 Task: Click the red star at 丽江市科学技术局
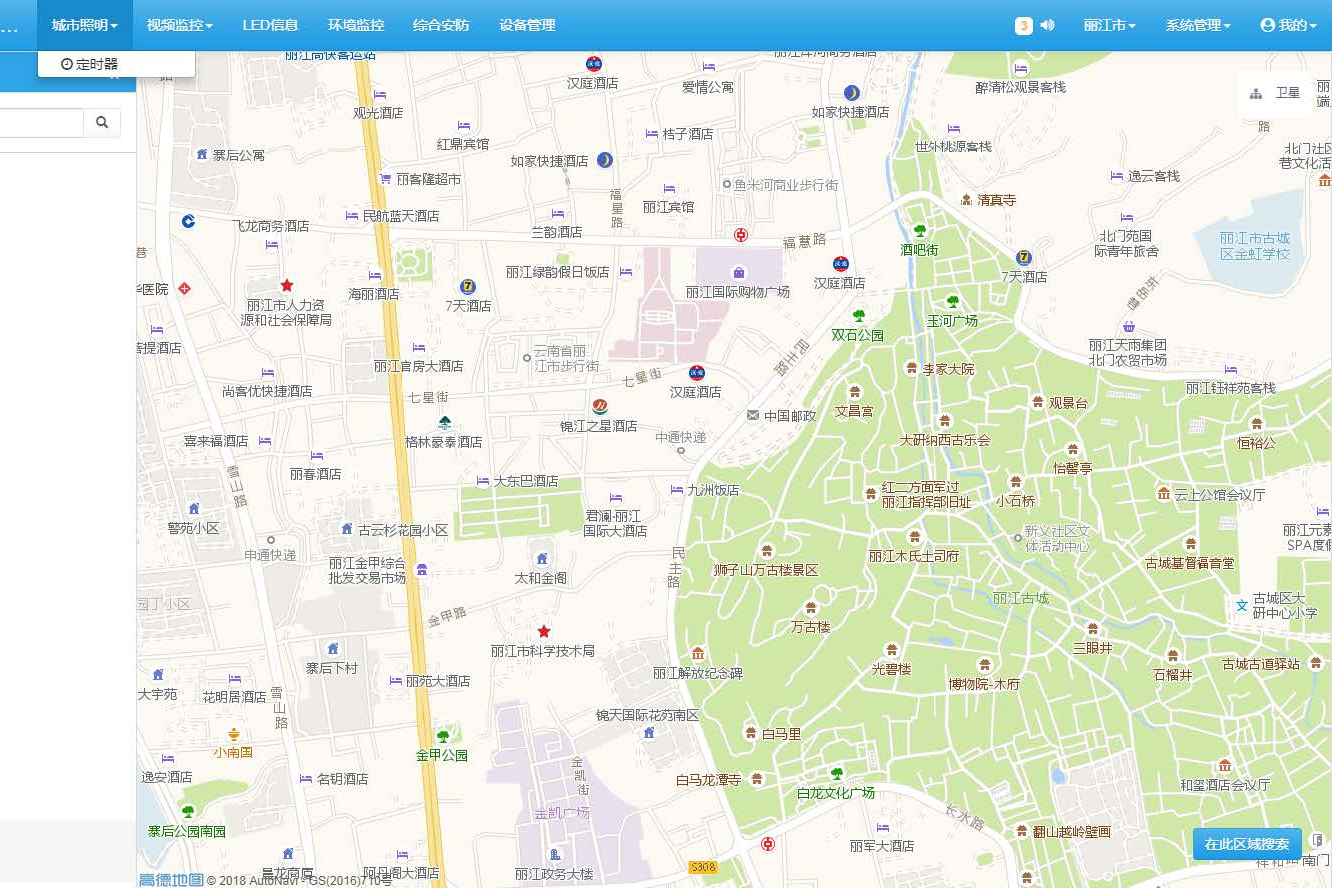[x=544, y=631]
